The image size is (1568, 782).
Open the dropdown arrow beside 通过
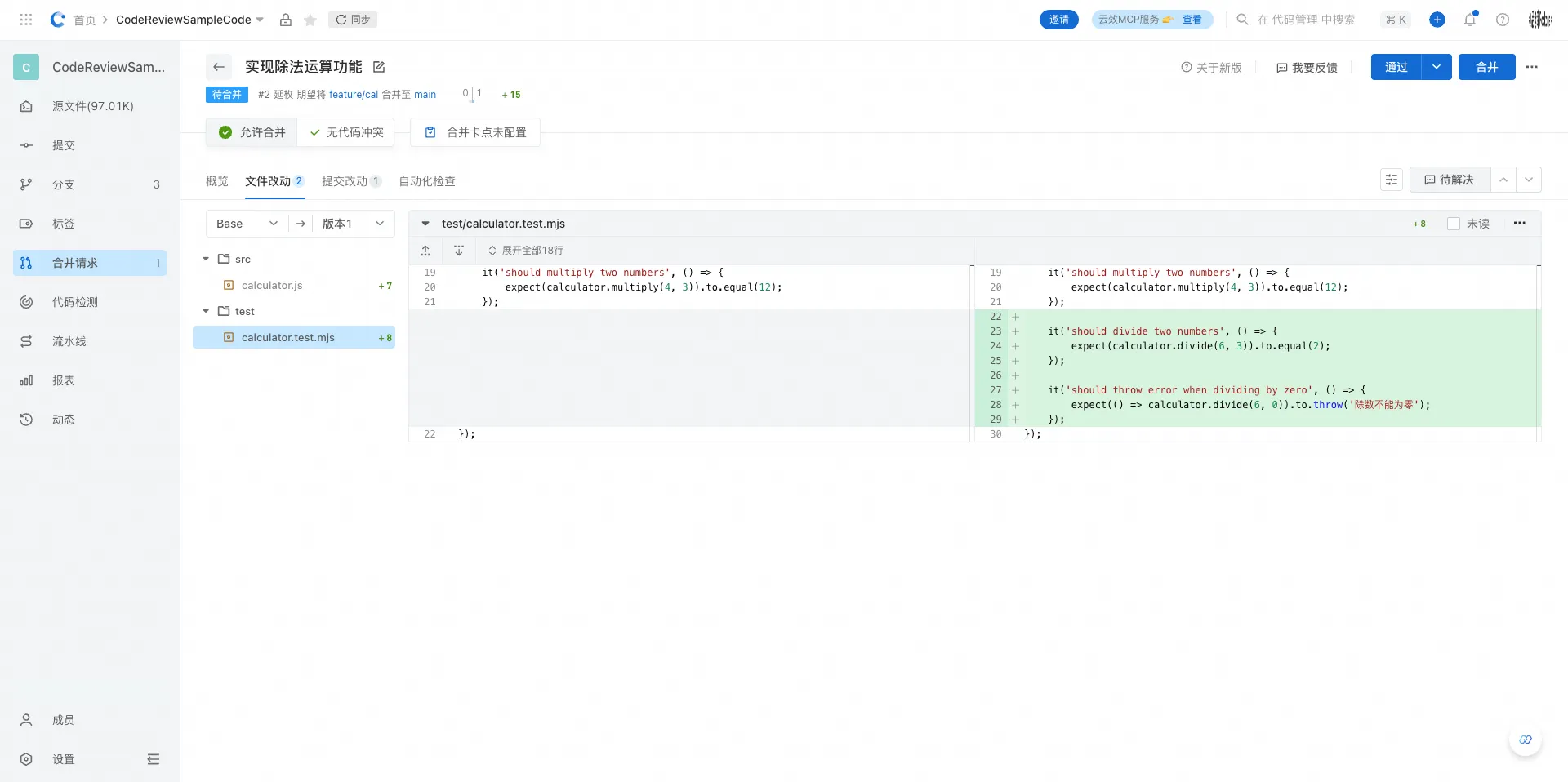[x=1437, y=67]
